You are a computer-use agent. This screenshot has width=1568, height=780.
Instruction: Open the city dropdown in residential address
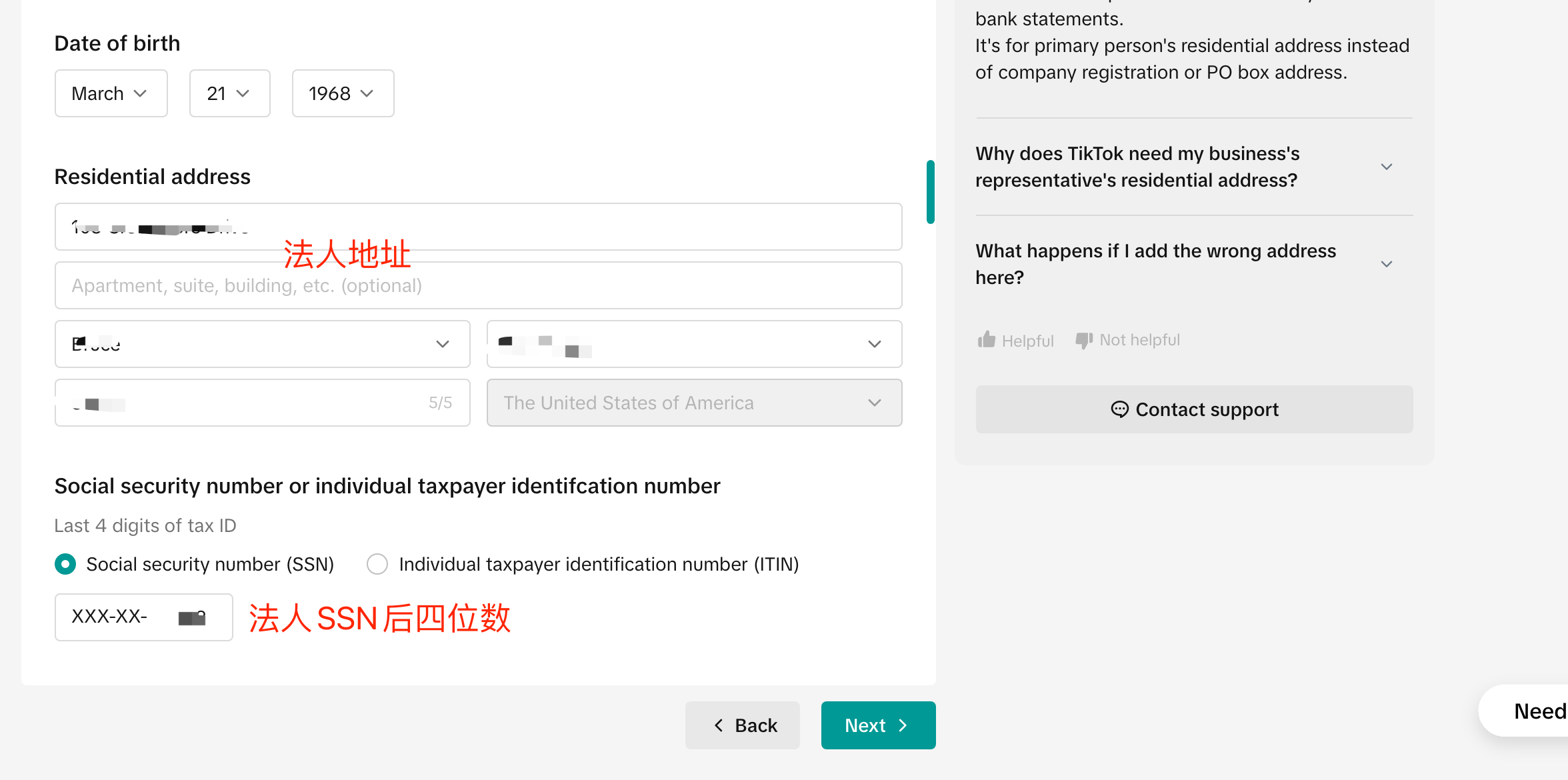(262, 344)
